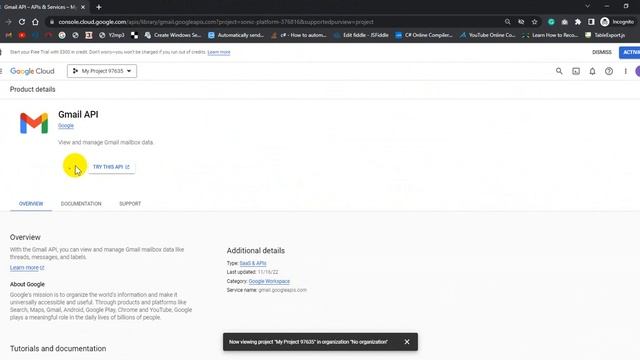Close the Gmail API browser tab
This screenshot has height=360, width=640.
point(83,7)
